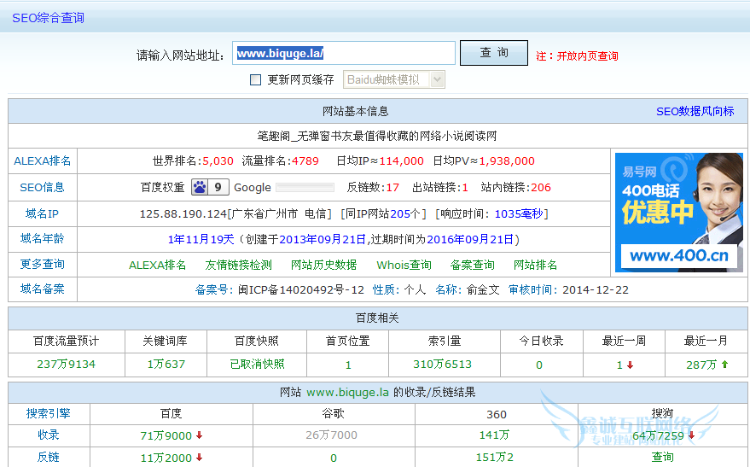
Task: Click green up arrow beside 287万
Action: click(x=725, y=364)
